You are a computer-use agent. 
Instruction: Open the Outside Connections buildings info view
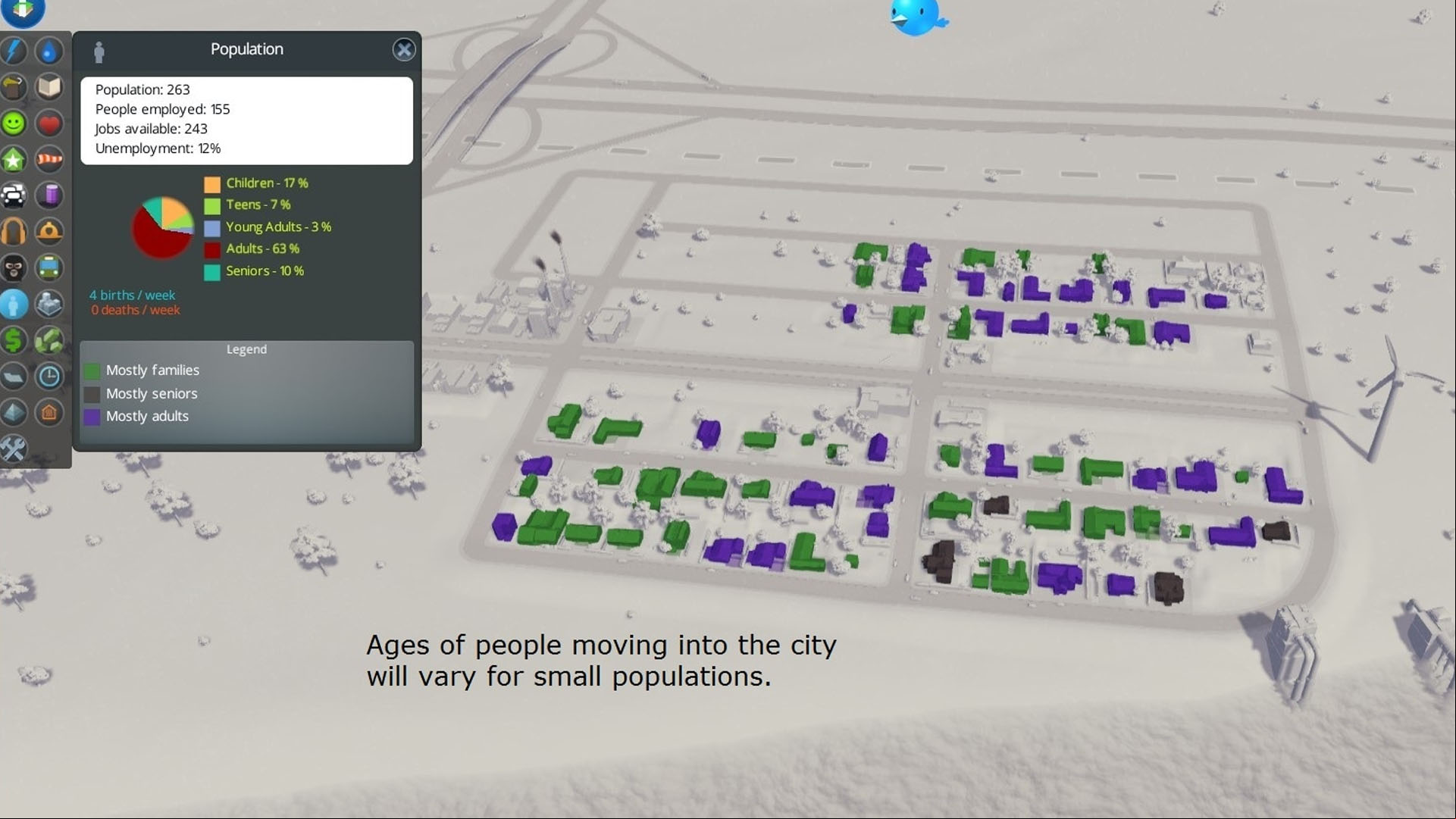[x=49, y=304]
